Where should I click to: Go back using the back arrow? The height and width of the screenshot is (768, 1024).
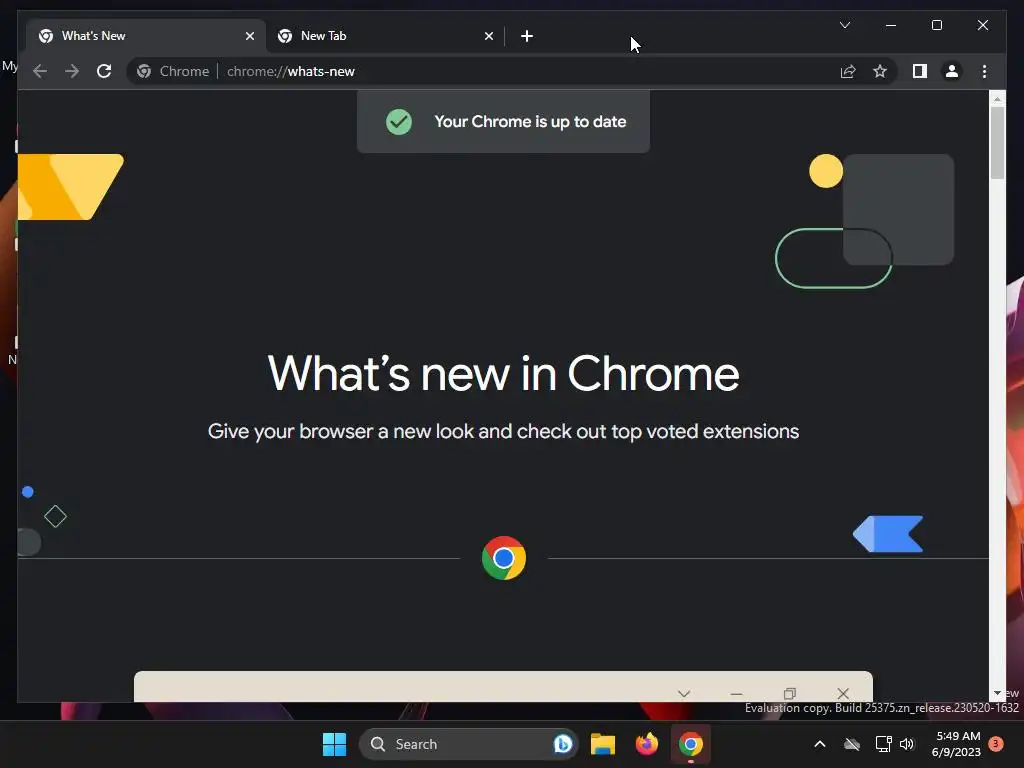[40, 71]
